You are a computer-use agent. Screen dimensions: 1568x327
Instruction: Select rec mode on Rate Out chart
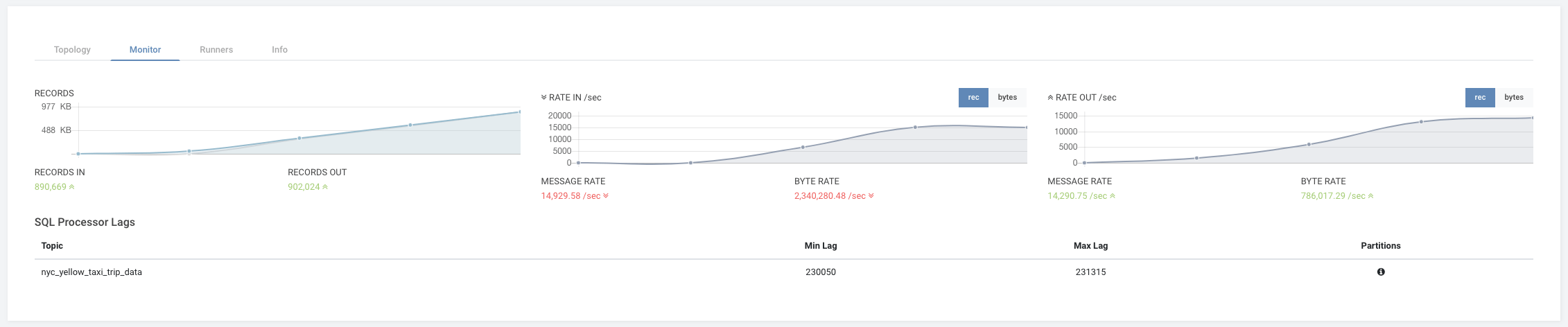[1480, 98]
